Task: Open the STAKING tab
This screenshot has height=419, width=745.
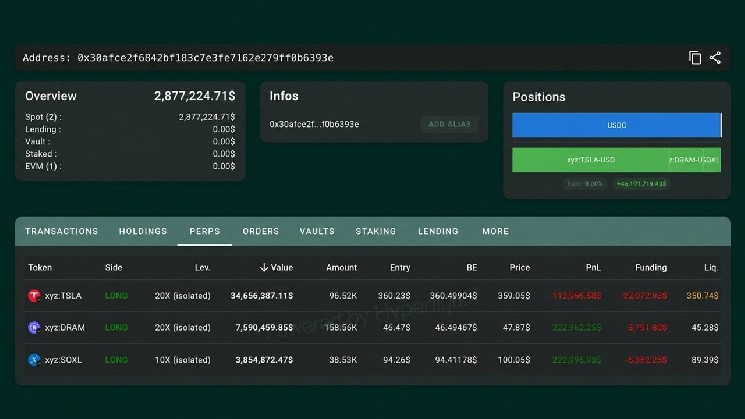Action: 375,231
